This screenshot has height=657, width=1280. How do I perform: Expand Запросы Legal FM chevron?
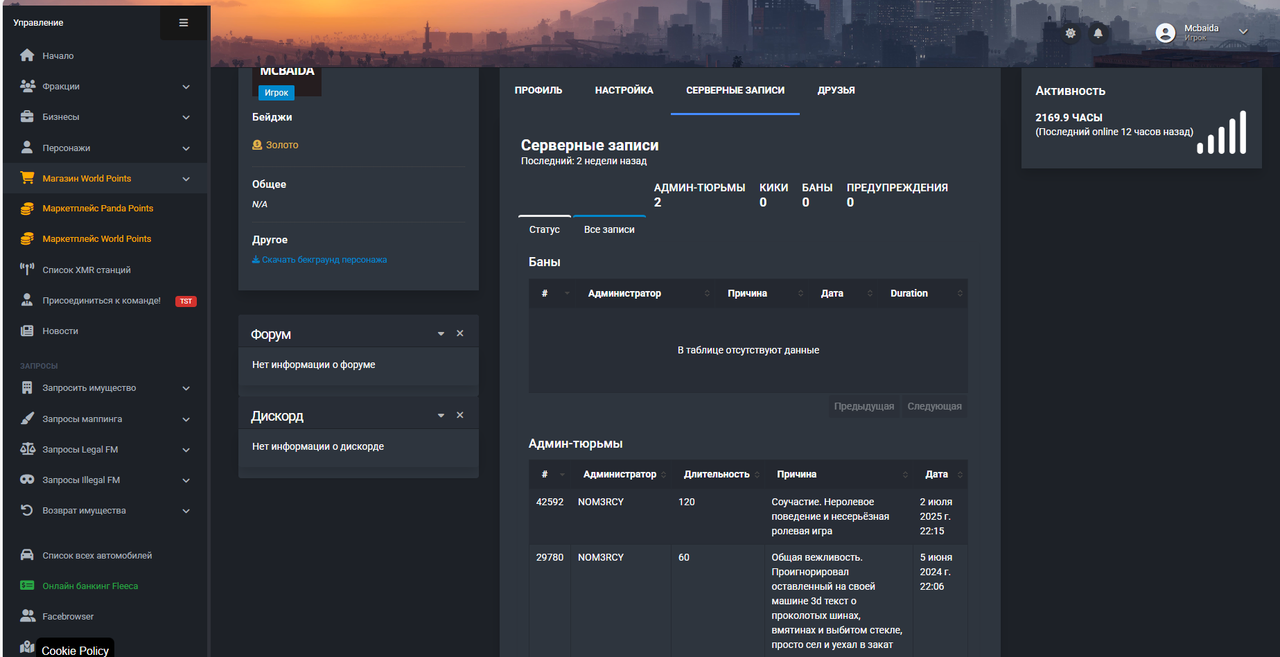[x=186, y=450]
